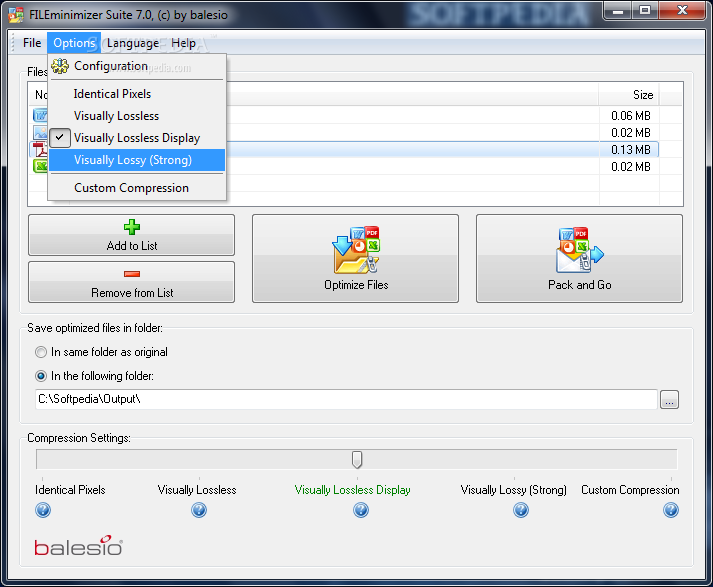Select In the following folder option

94,376
